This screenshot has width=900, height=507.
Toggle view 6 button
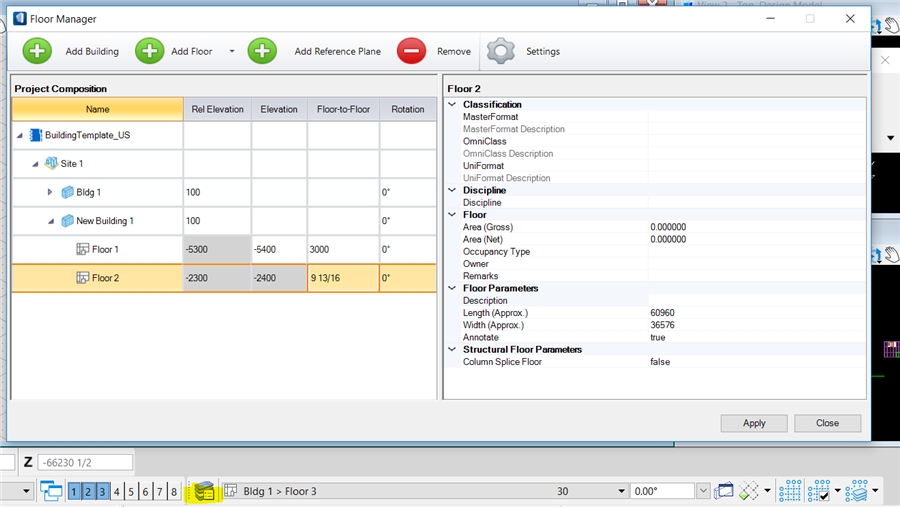(145, 491)
